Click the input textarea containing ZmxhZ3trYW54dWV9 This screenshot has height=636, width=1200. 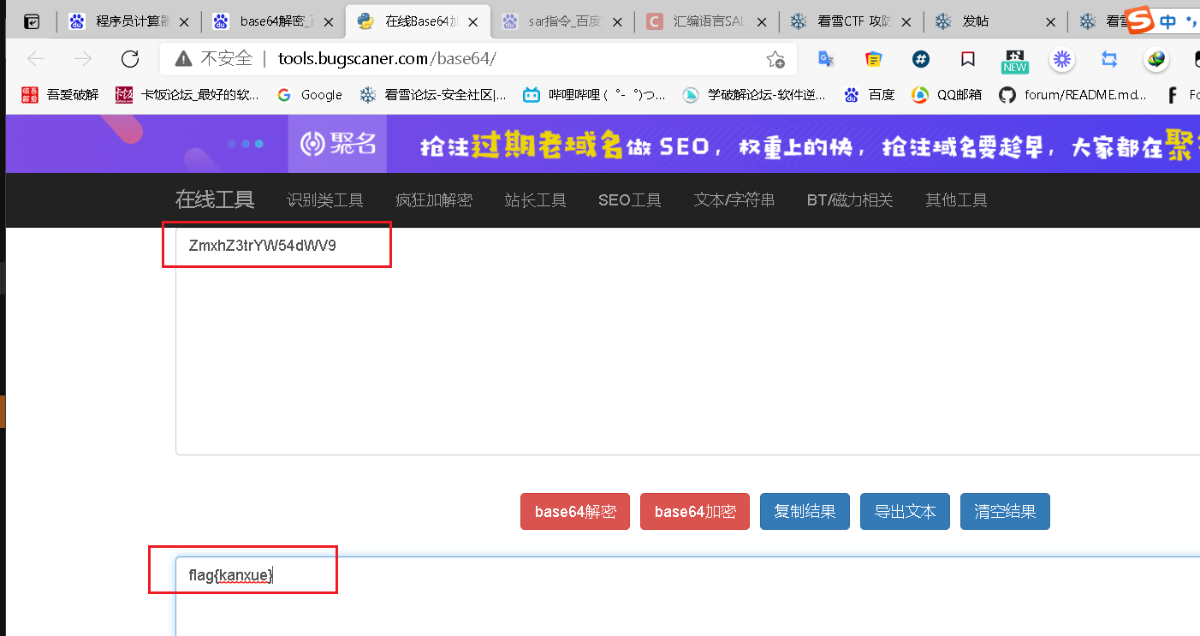coord(688,340)
